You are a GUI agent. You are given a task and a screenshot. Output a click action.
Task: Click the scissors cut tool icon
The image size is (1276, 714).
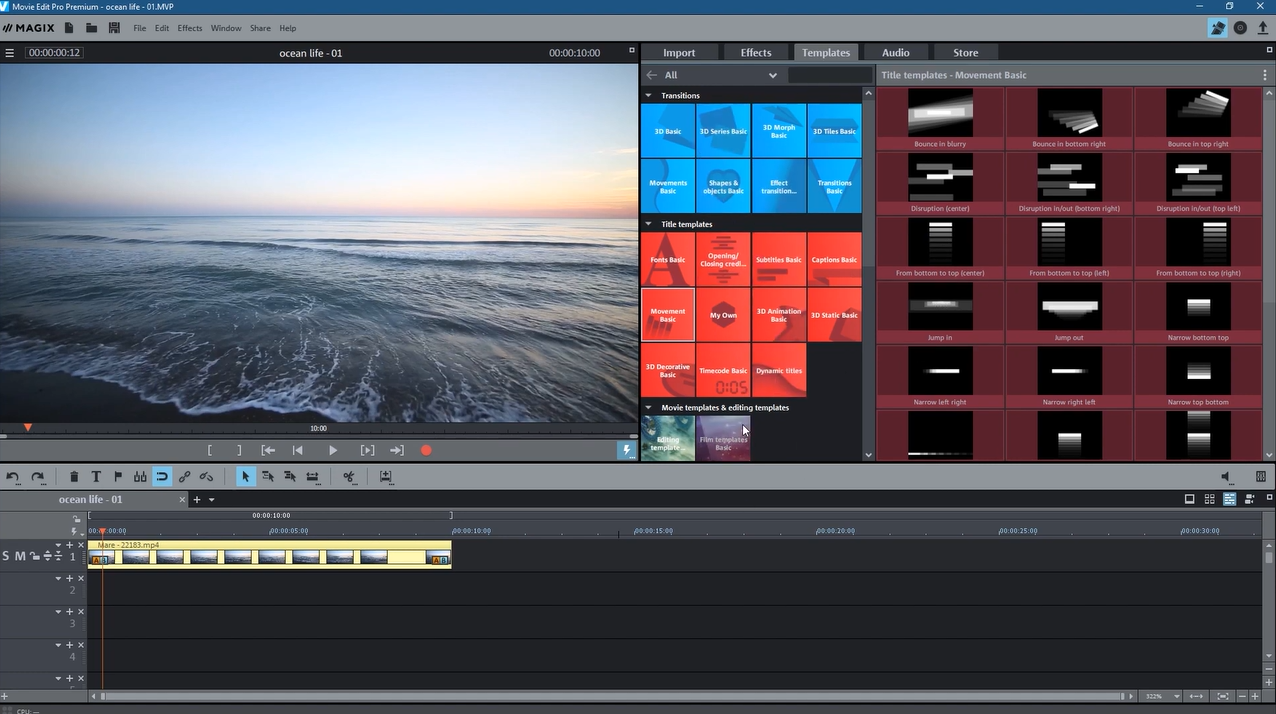[x=349, y=477]
